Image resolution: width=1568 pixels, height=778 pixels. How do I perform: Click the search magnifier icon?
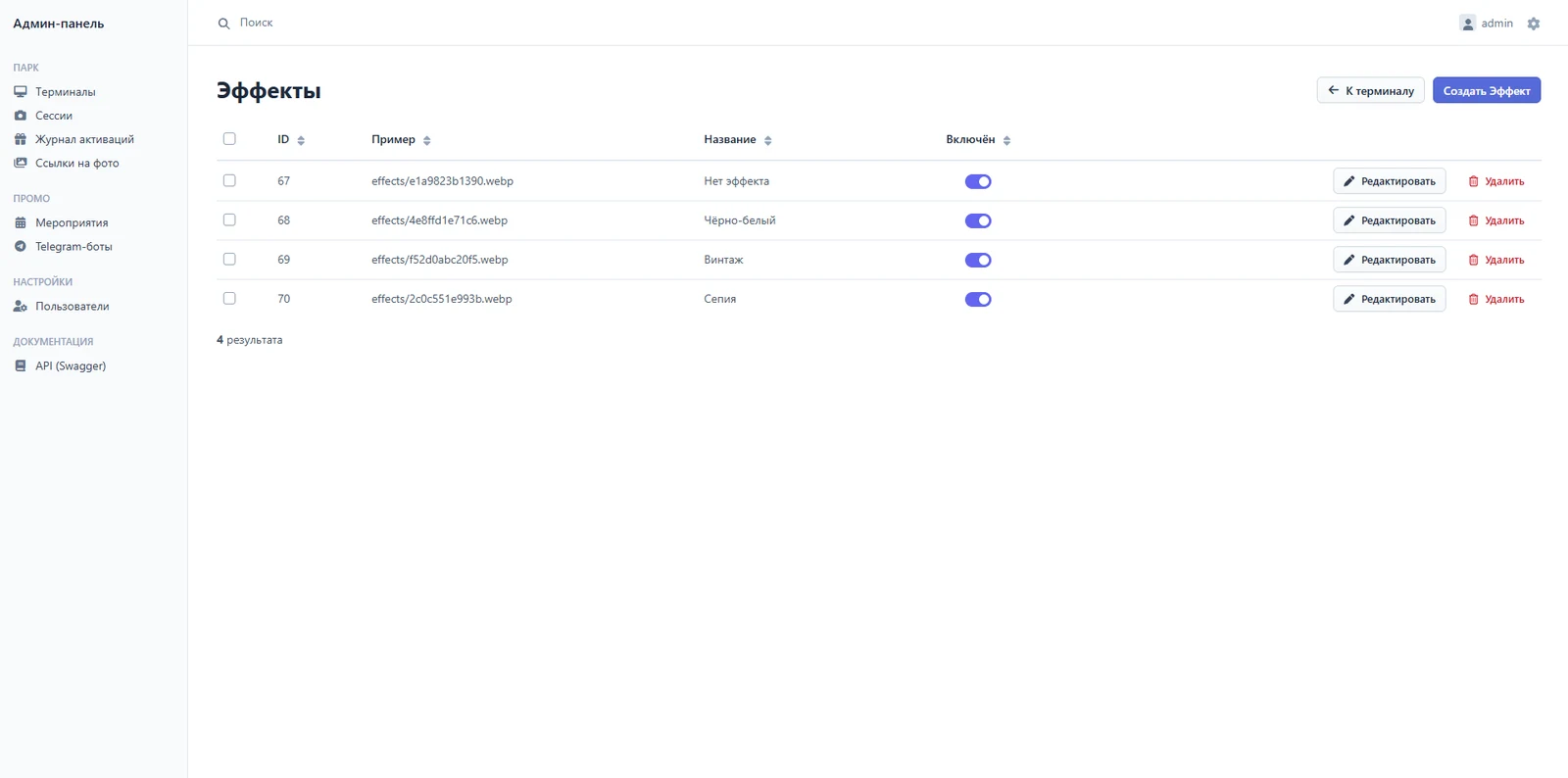click(223, 24)
